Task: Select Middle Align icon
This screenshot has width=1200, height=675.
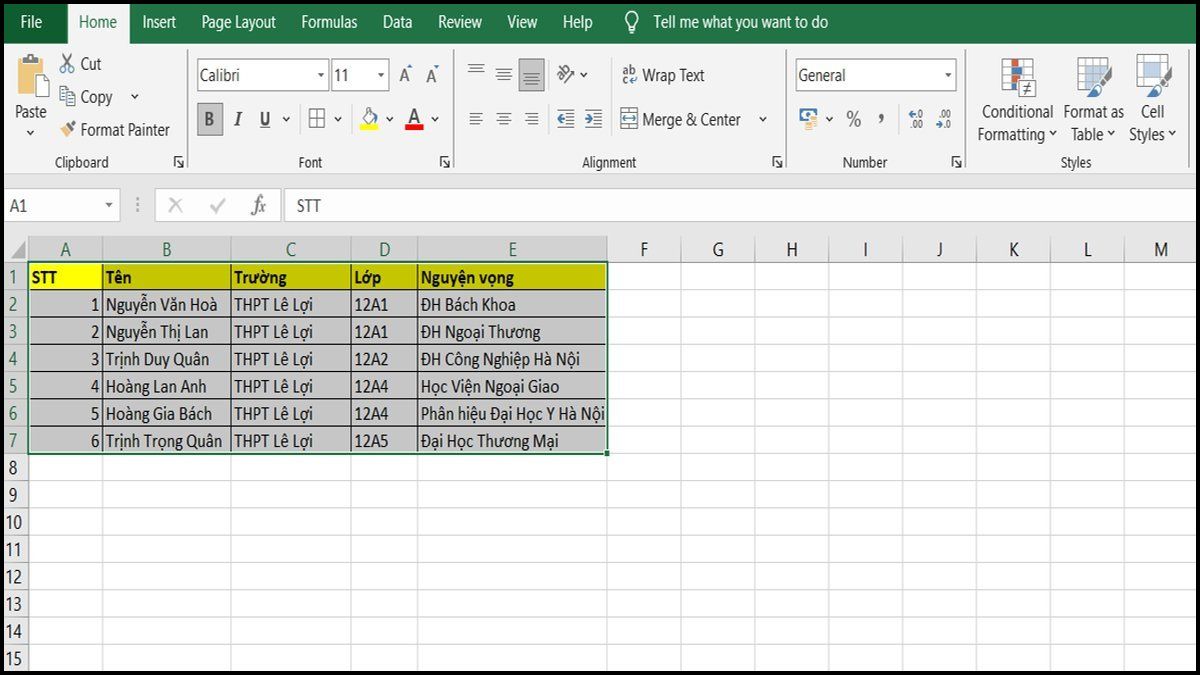Action: tap(504, 74)
